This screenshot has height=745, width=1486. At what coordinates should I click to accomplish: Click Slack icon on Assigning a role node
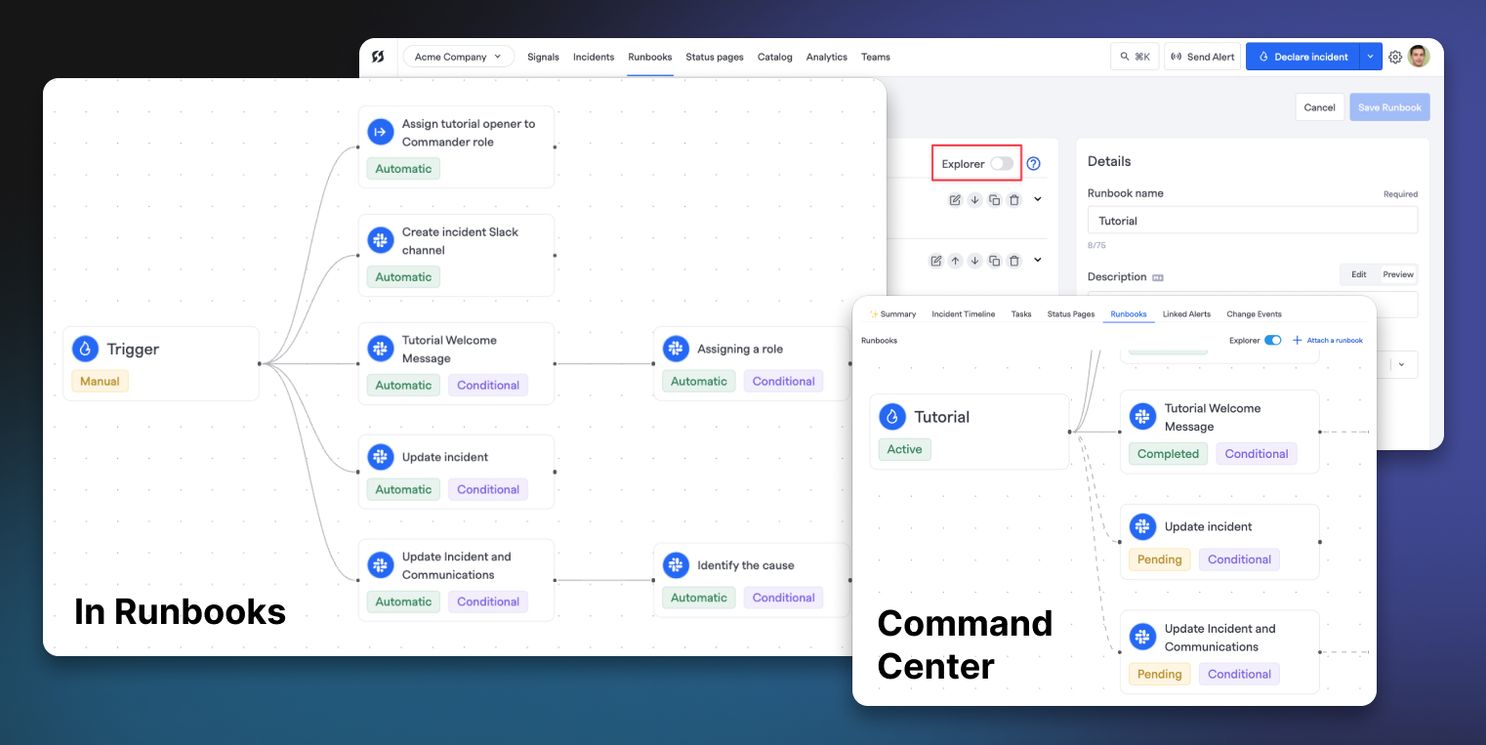[x=675, y=349]
